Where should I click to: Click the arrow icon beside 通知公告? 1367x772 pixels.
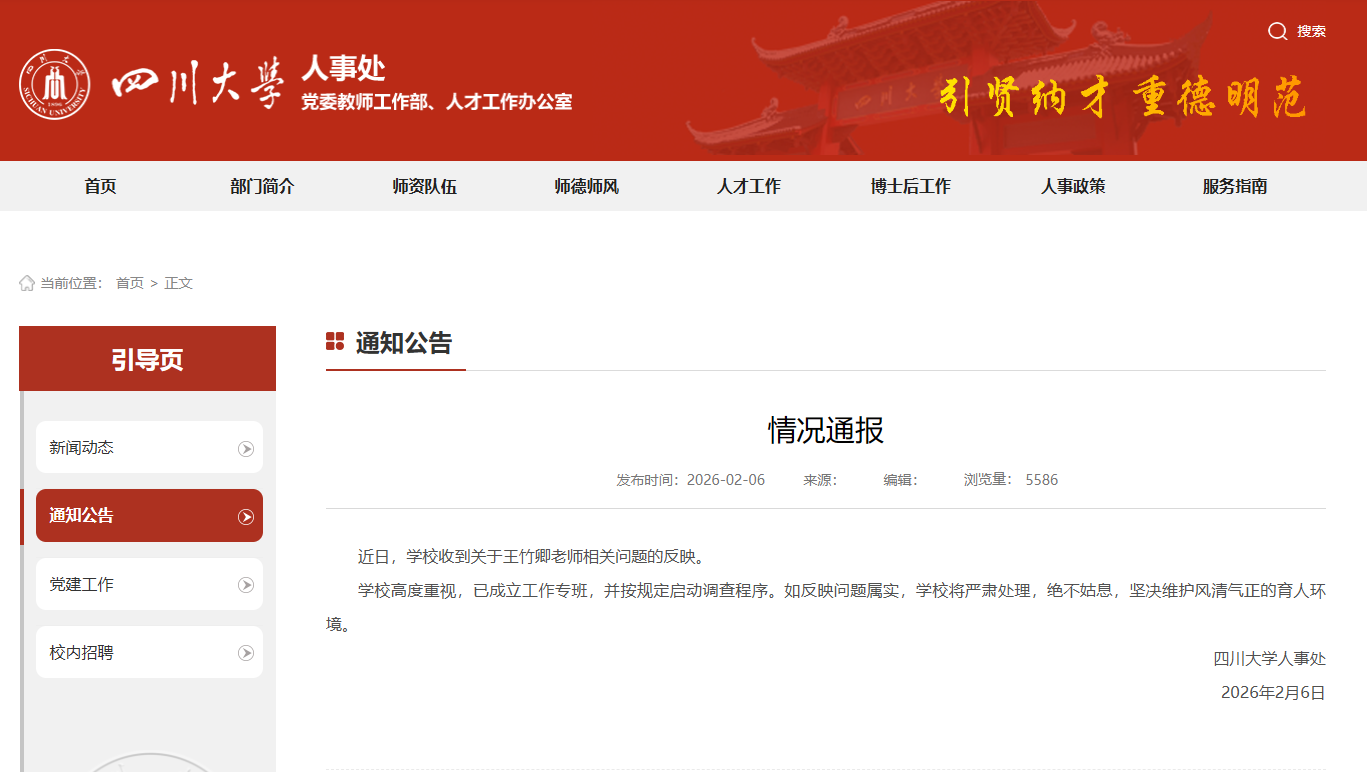(x=246, y=517)
